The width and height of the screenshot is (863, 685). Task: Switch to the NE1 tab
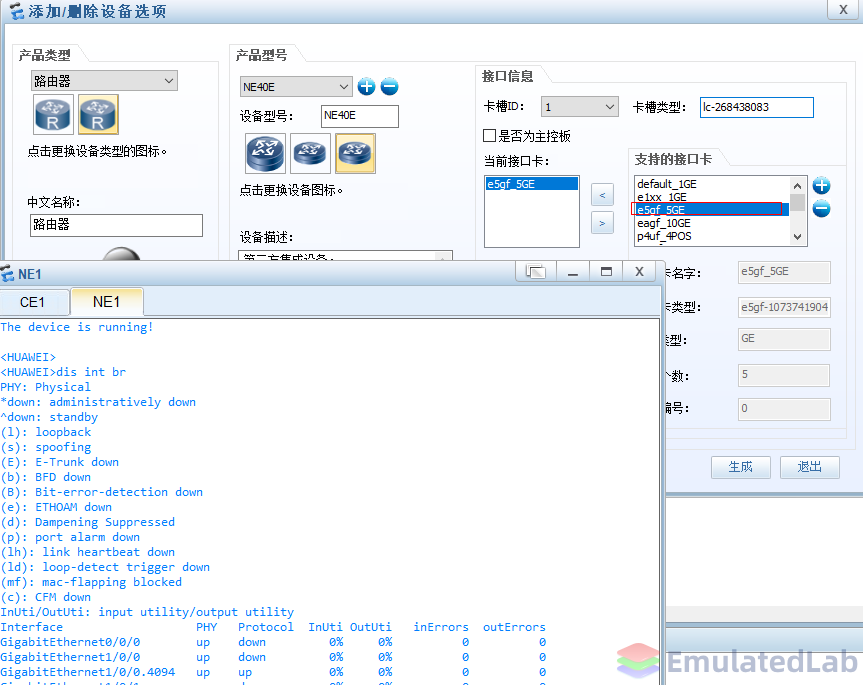point(106,302)
